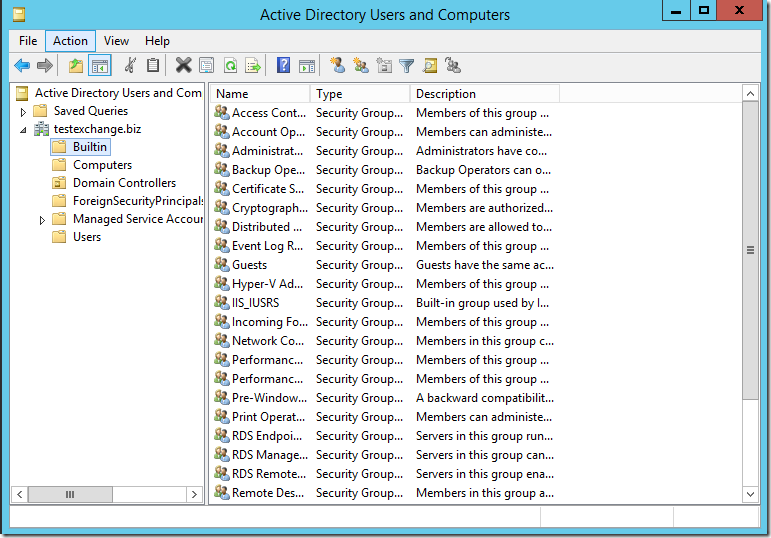Viewport: 771px width, 538px height.
Task: Select the Users container in tree
Action: [x=87, y=237]
